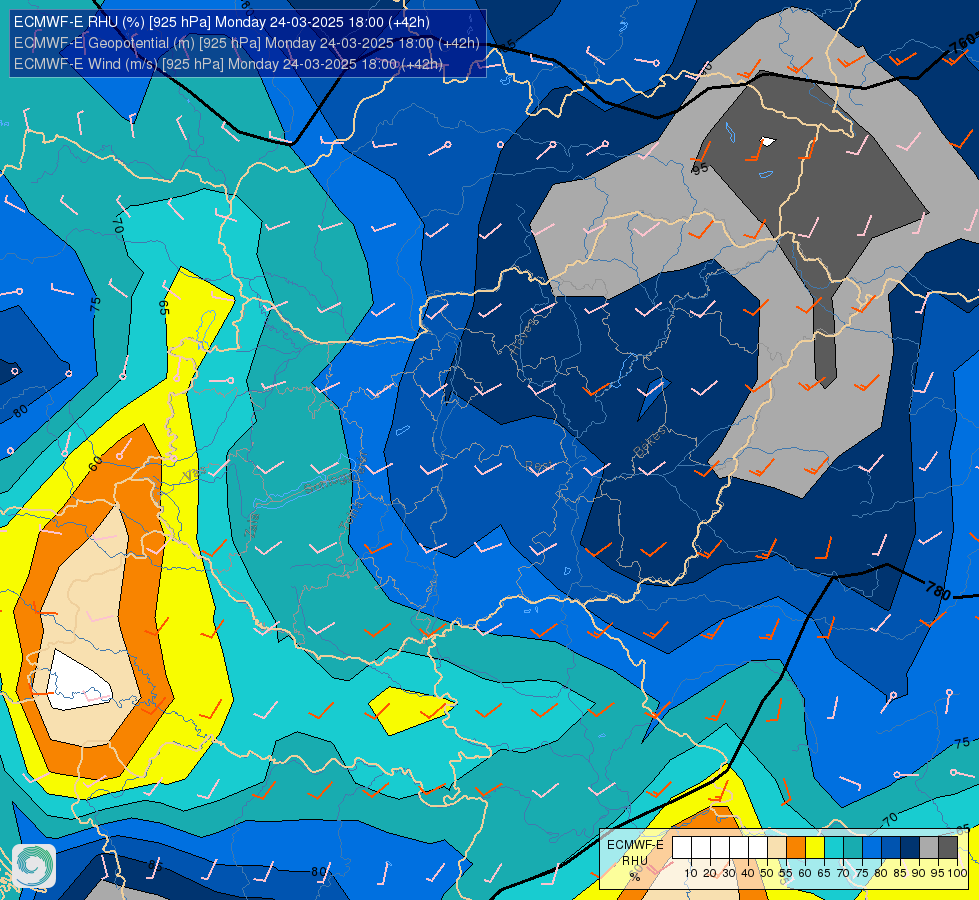Click the 'Pest' county label on the map
Image resolution: width=979 pixels, height=900 pixels.
pyautogui.click(x=539, y=465)
